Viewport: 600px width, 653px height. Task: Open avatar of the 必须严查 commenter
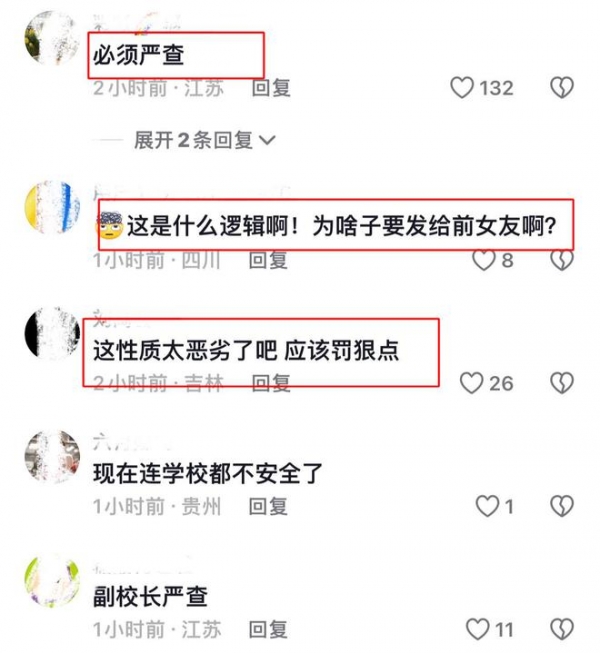pos(52,38)
